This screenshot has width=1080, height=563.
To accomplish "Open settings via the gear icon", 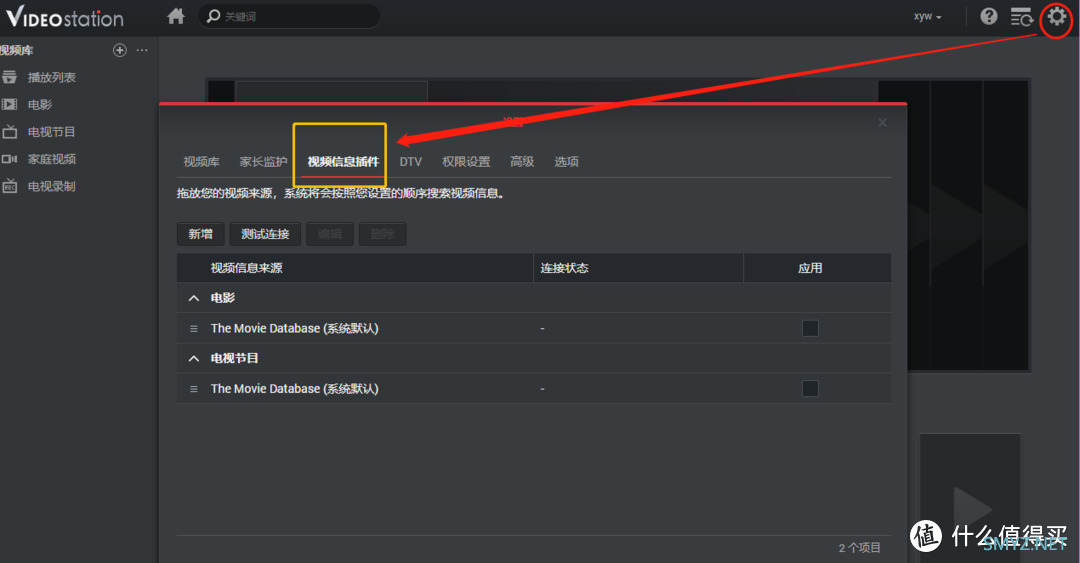I will point(1057,17).
